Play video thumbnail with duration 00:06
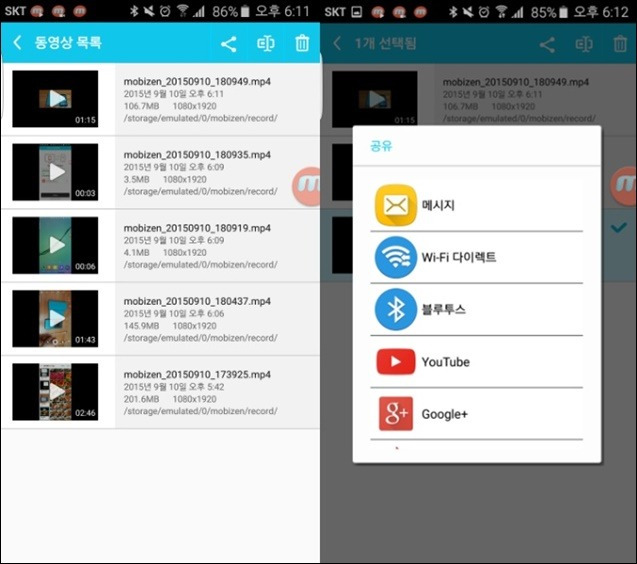Image resolution: width=637 pixels, height=564 pixels. [x=55, y=245]
